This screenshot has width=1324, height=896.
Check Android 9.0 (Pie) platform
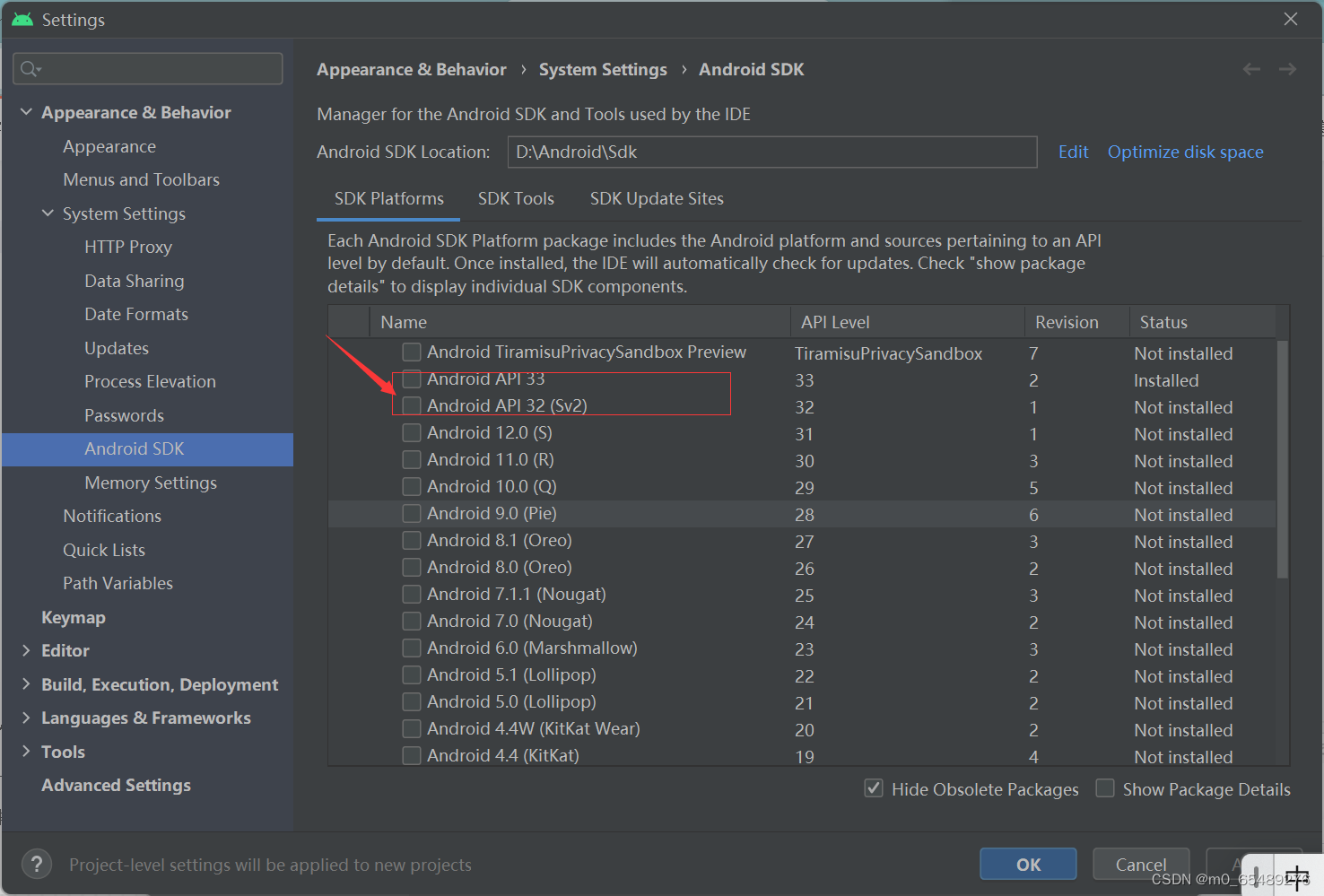[x=412, y=513]
